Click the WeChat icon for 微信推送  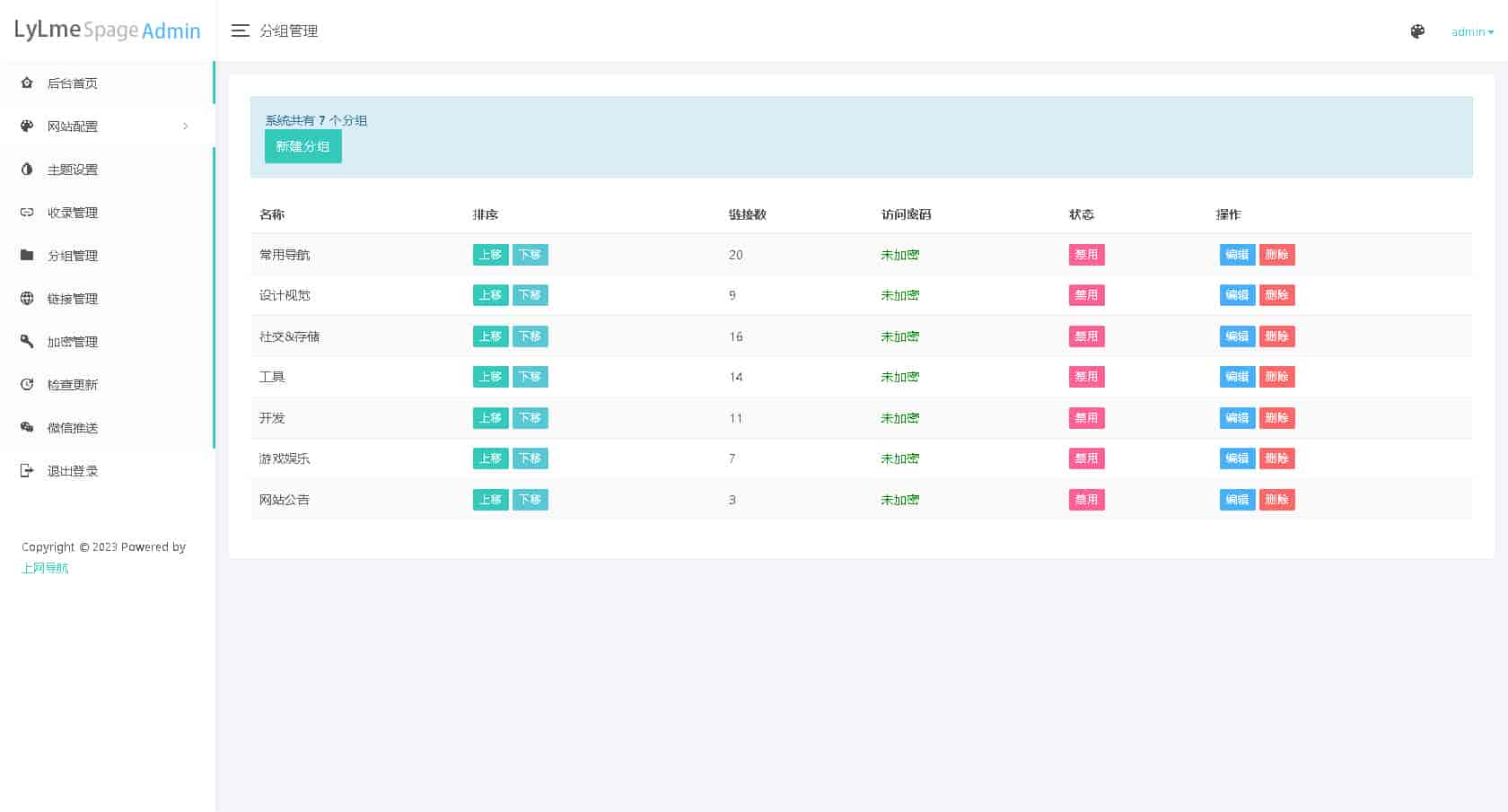click(27, 427)
